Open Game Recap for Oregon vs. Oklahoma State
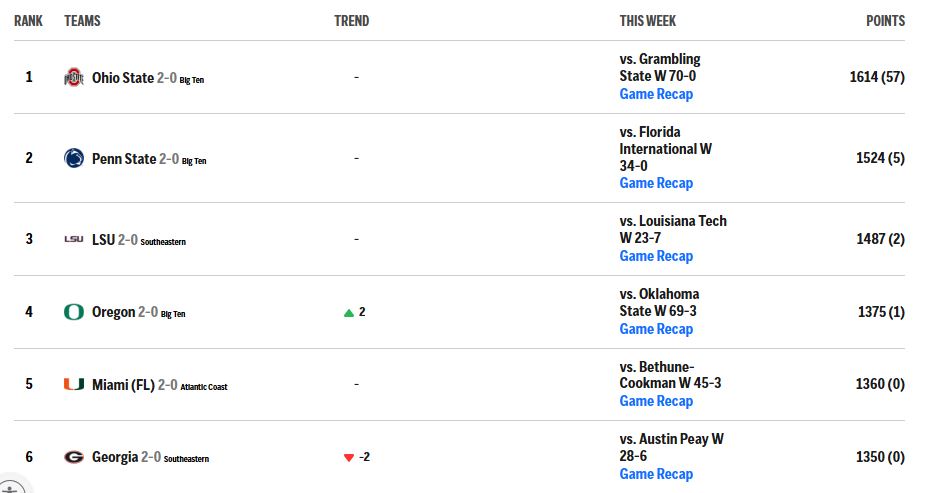937x493 pixels. [656, 329]
